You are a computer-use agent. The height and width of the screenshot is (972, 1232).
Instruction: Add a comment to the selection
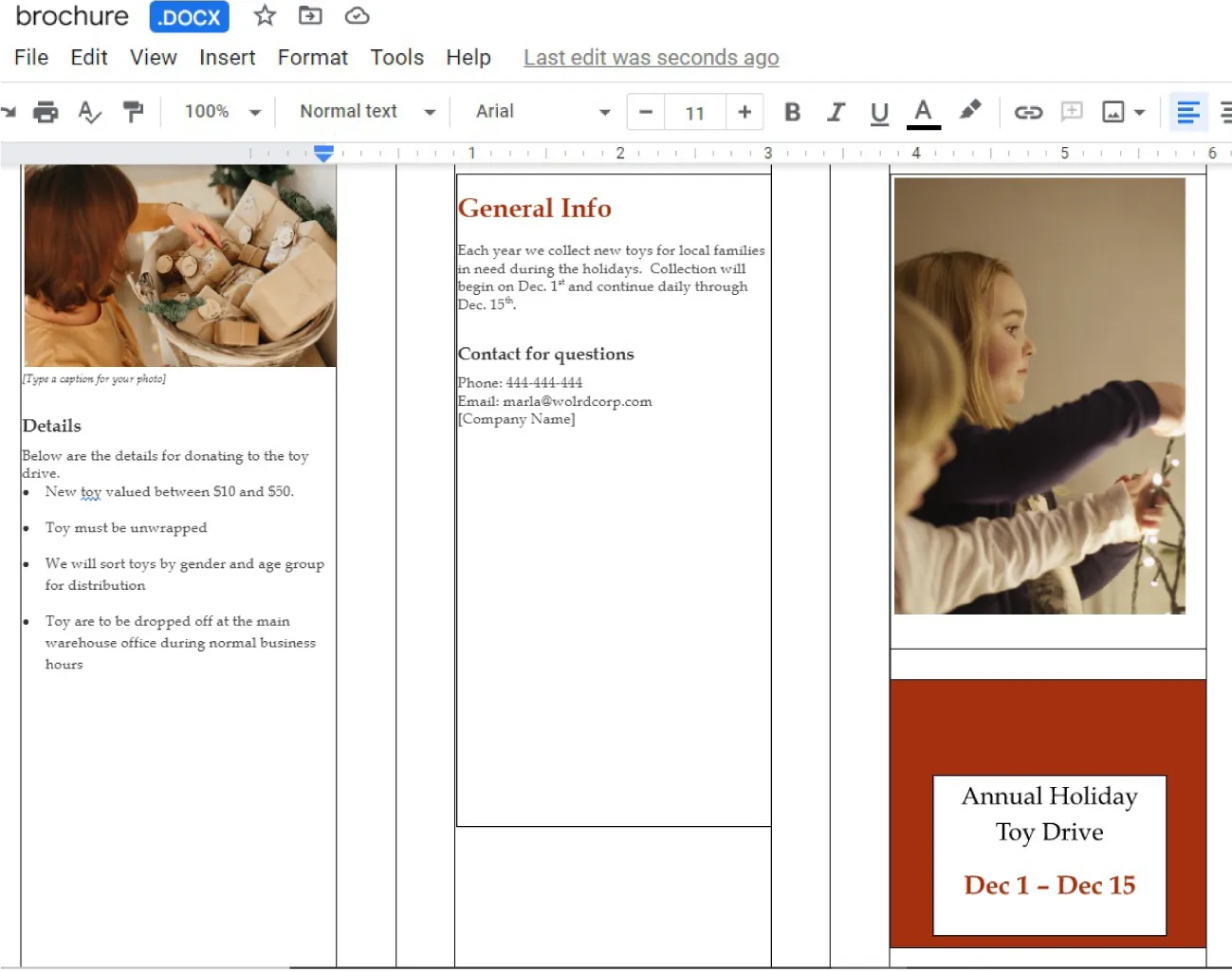(1072, 111)
